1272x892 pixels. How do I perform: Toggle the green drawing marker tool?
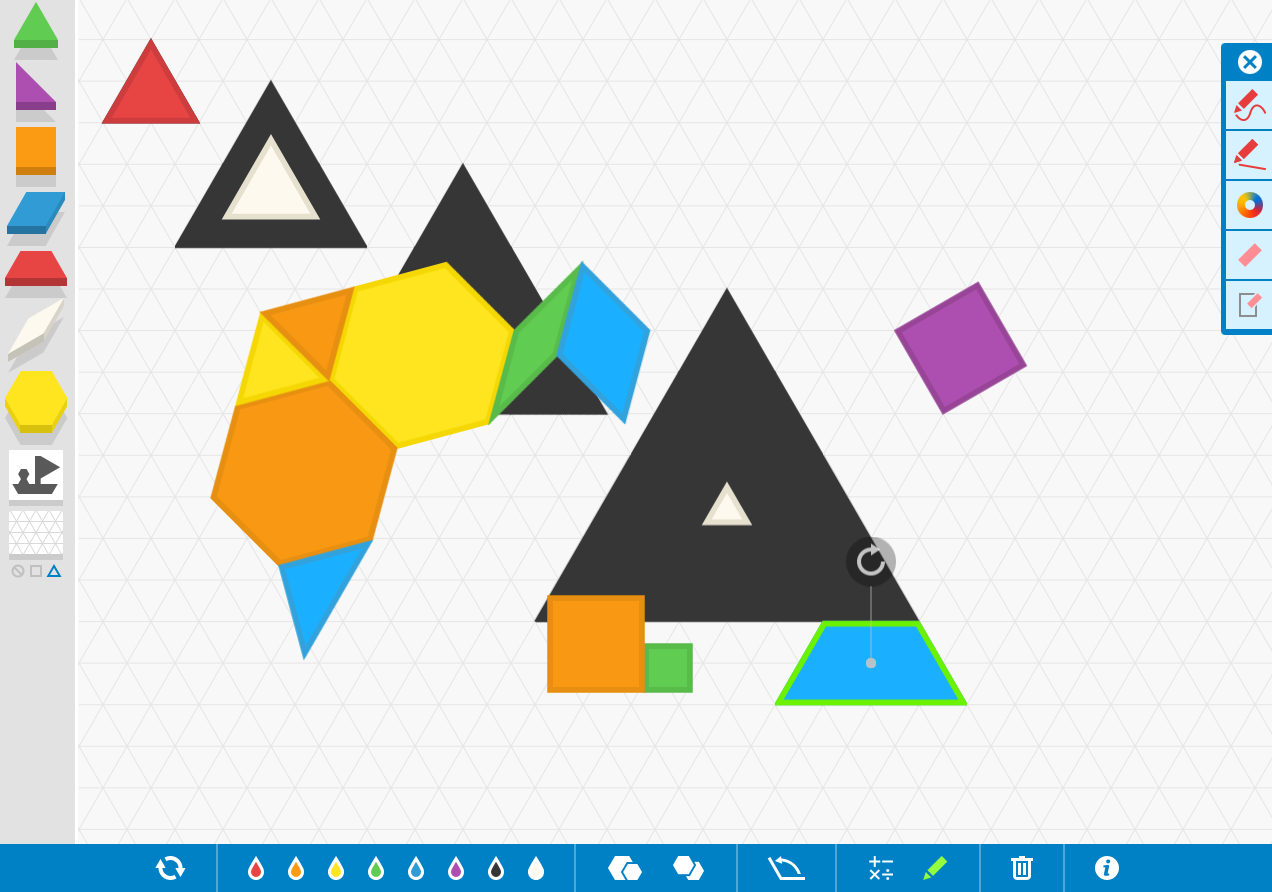pos(935,868)
